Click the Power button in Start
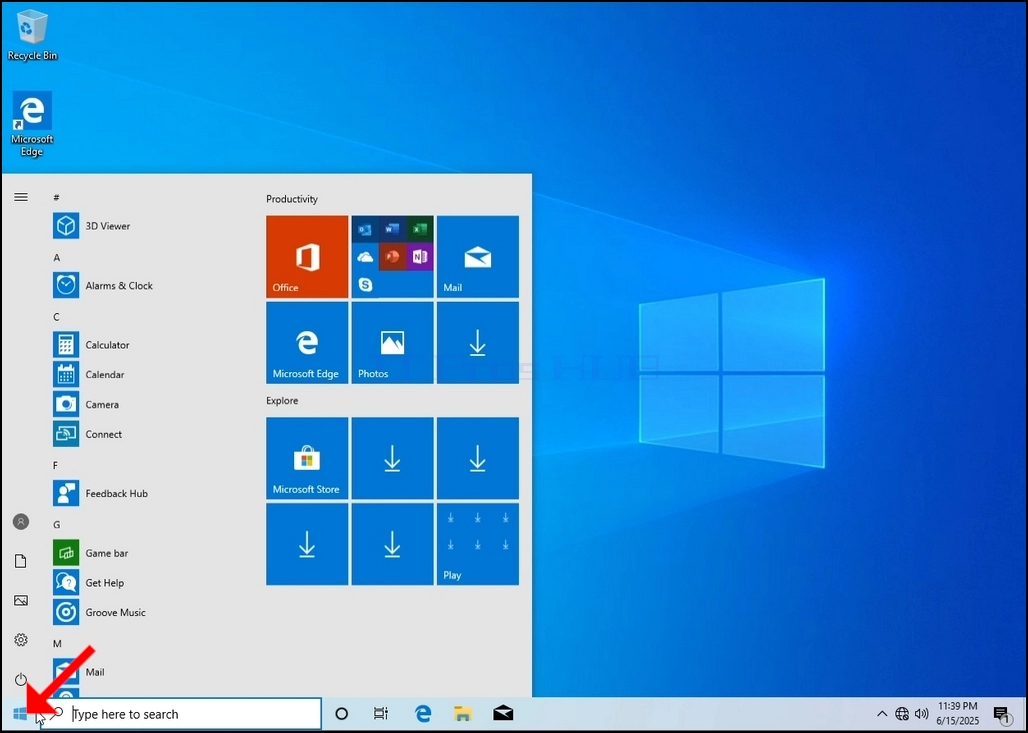 click(21, 679)
